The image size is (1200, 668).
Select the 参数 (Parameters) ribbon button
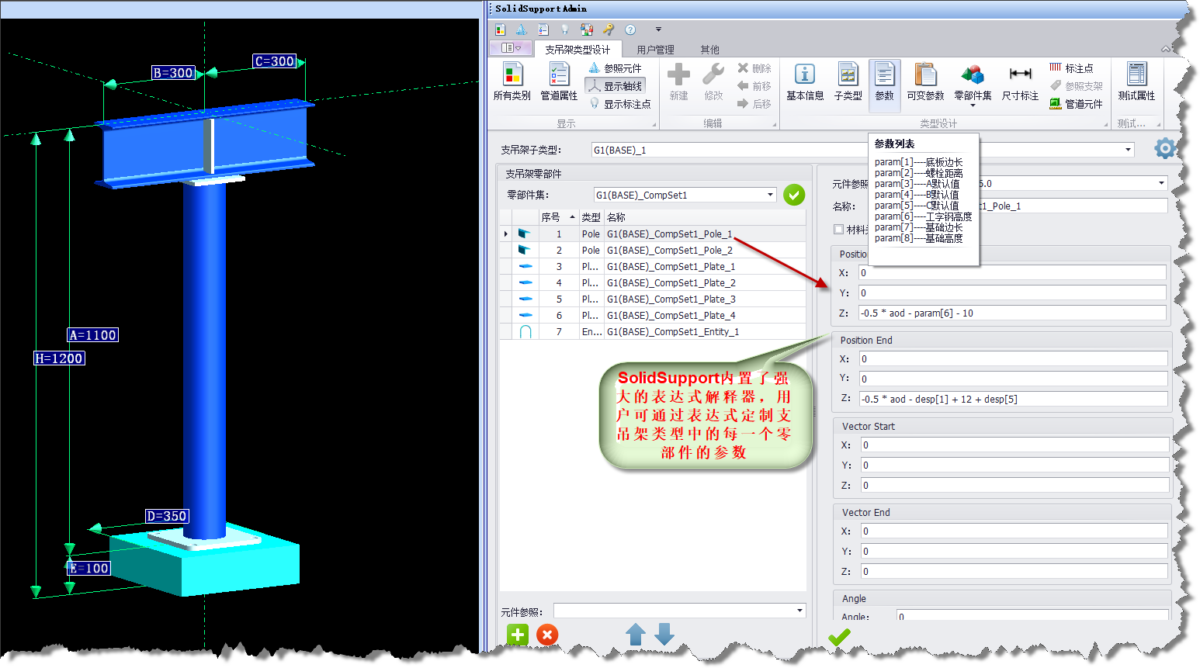coord(885,83)
